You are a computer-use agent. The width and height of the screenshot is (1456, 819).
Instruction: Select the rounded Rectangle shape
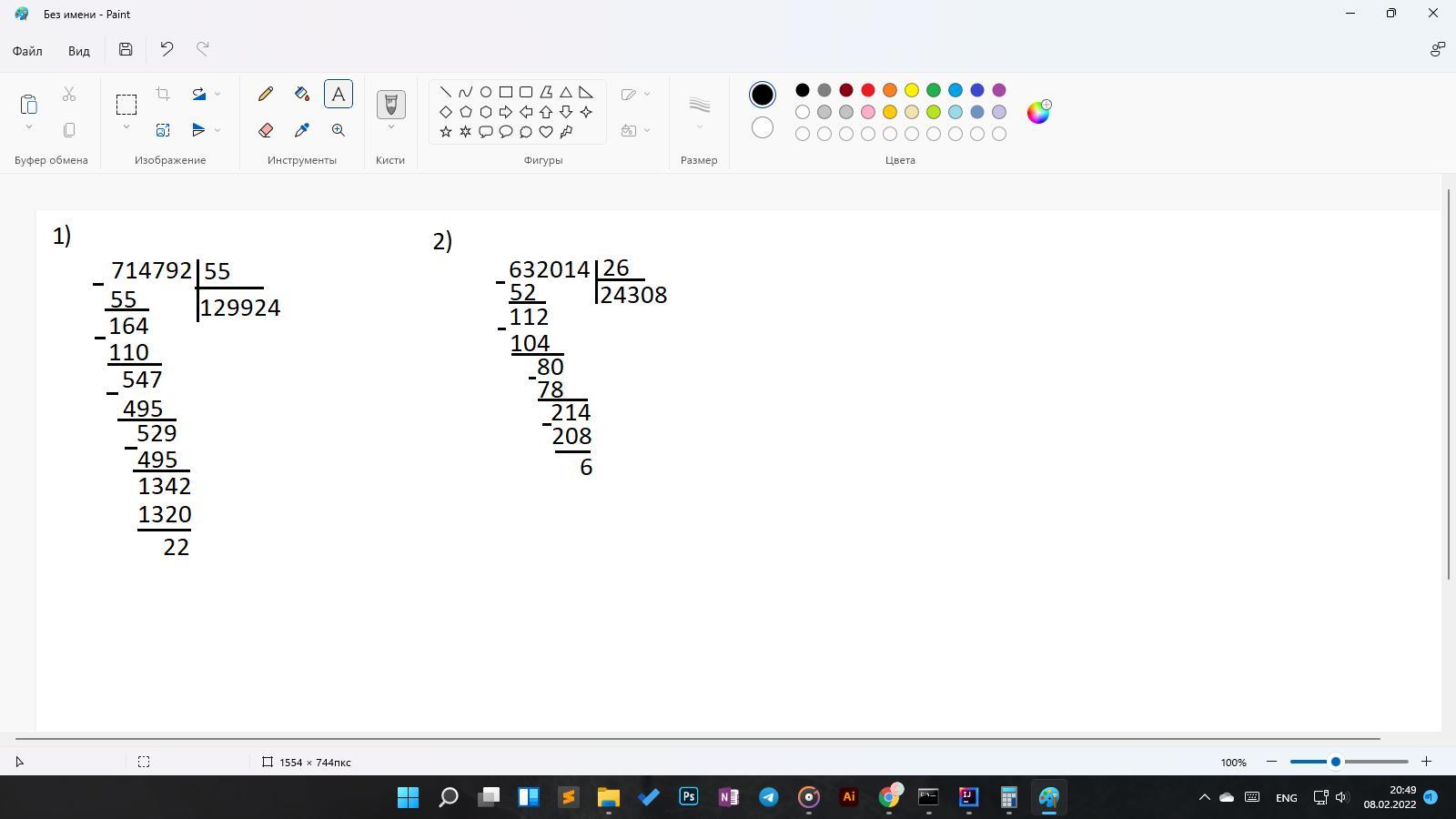click(526, 92)
